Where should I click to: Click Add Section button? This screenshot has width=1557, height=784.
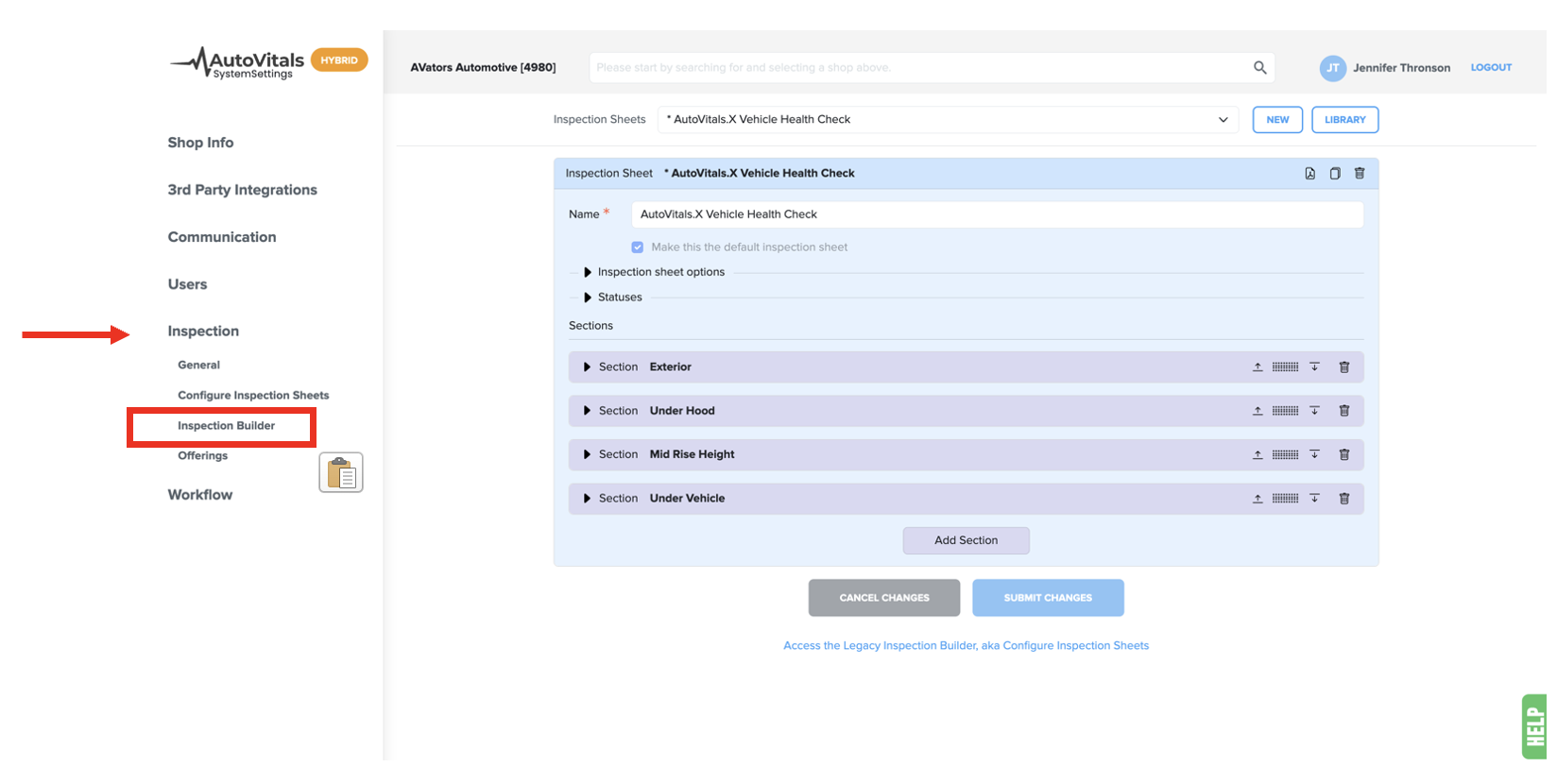pyautogui.click(x=966, y=540)
